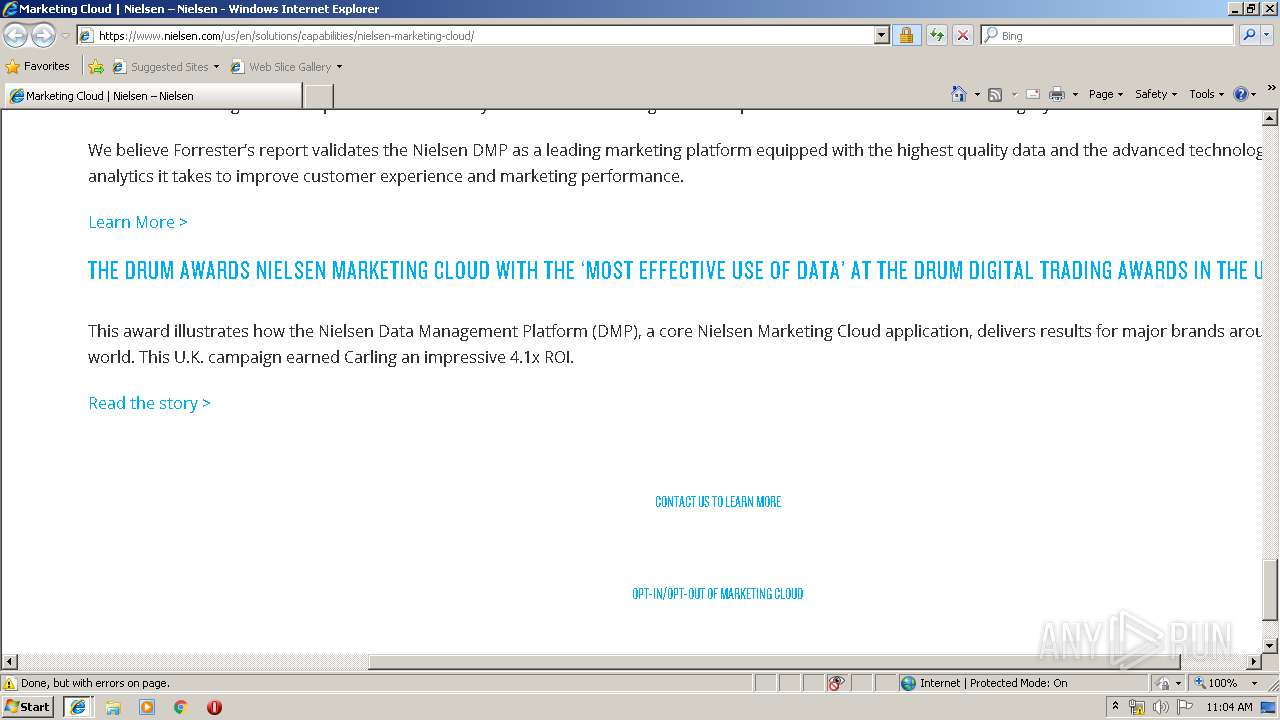
Task: Click the Read Mail envelope icon
Action: point(1033,94)
